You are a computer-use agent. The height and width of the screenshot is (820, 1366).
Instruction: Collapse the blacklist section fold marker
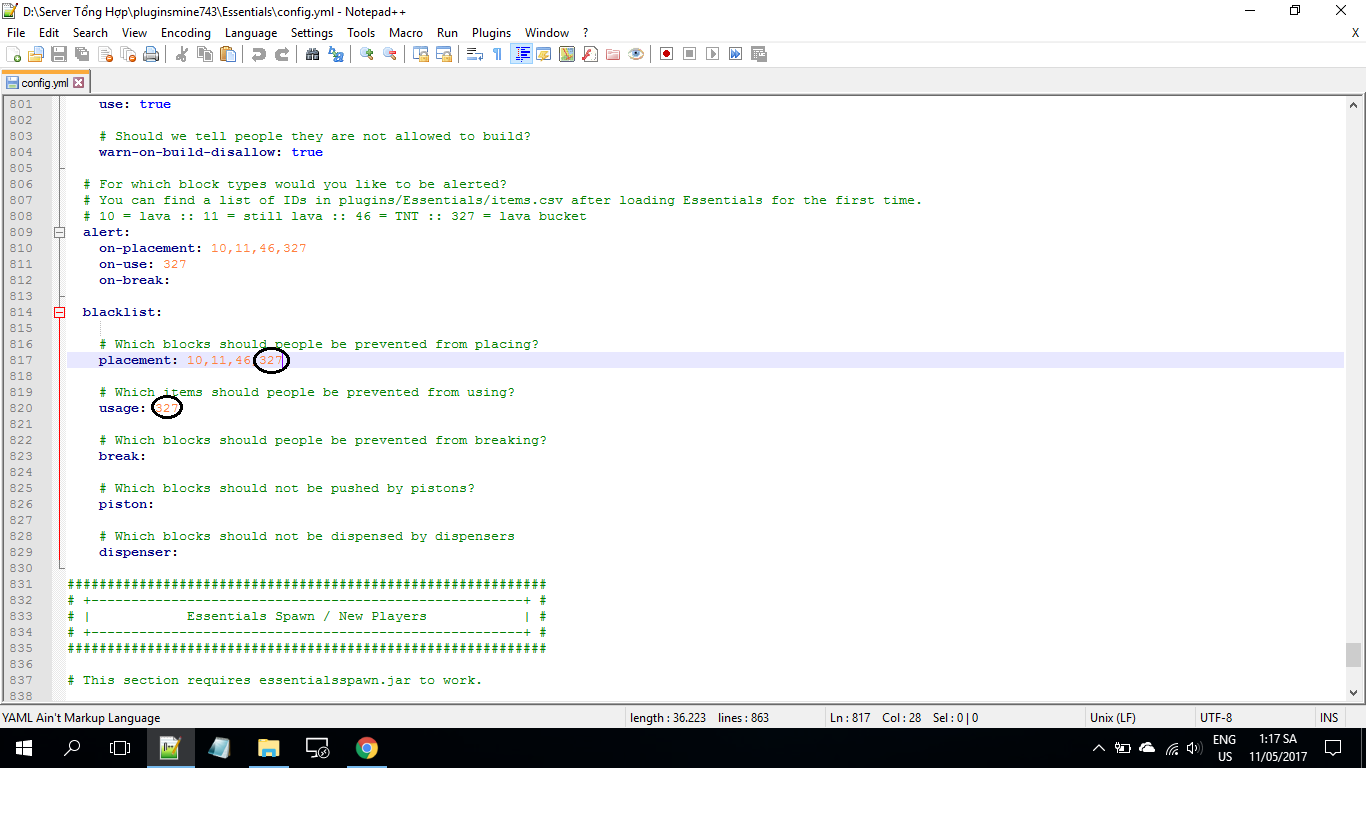[x=59, y=312]
